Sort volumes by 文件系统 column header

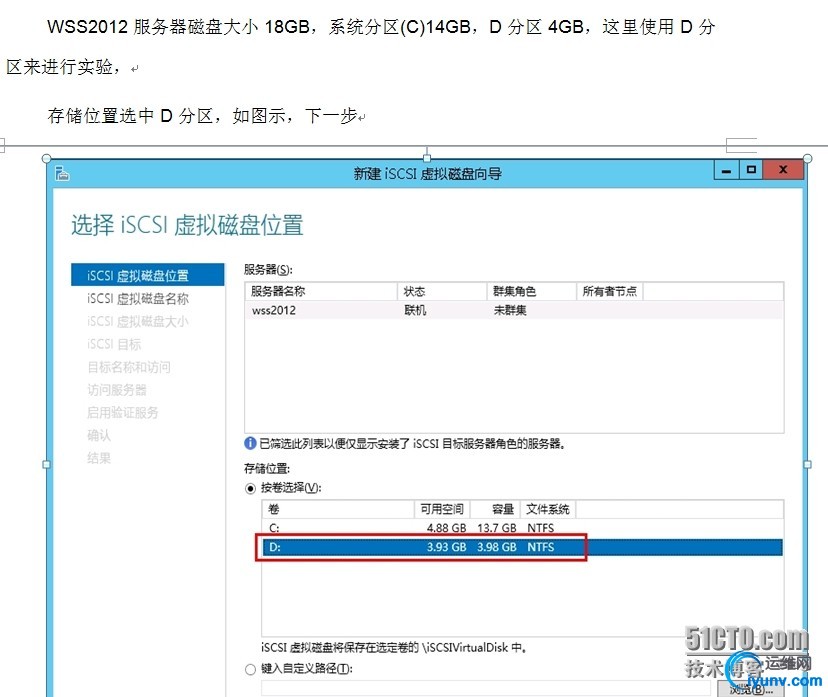coord(548,509)
